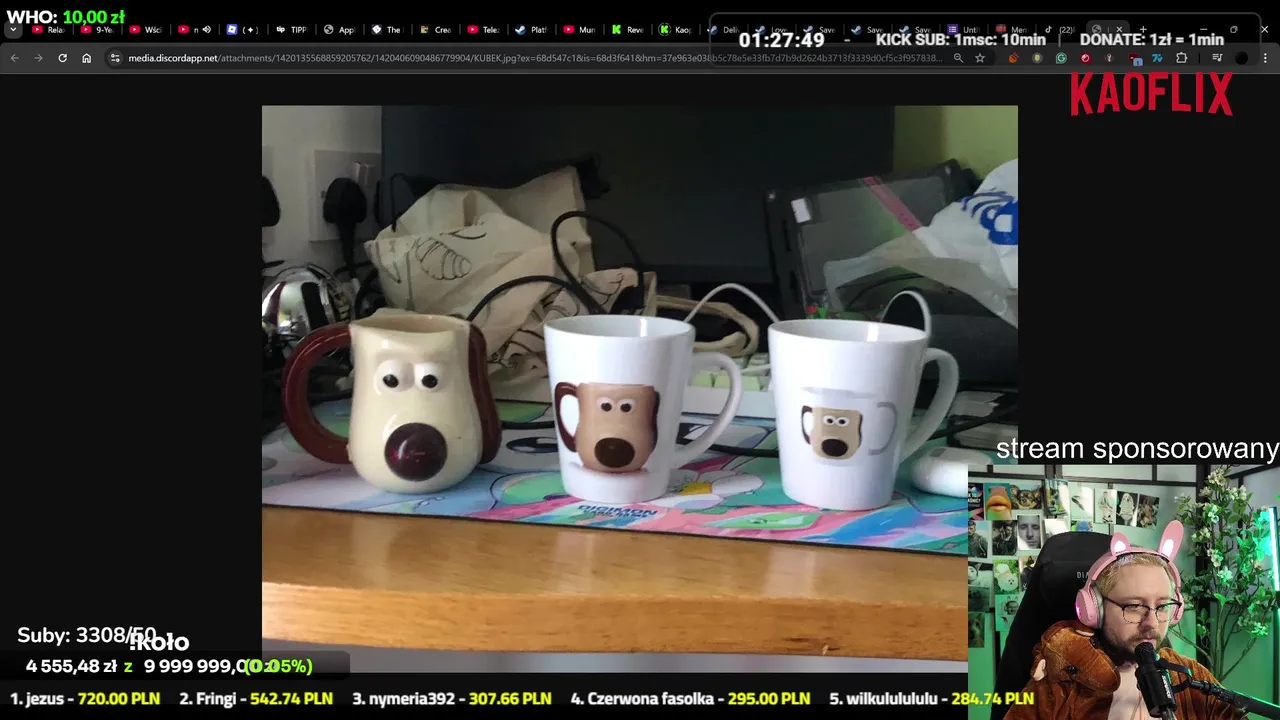Viewport: 1280px width, 720px height.
Task: Switch to the 'The' tab
Action: (387, 30)
